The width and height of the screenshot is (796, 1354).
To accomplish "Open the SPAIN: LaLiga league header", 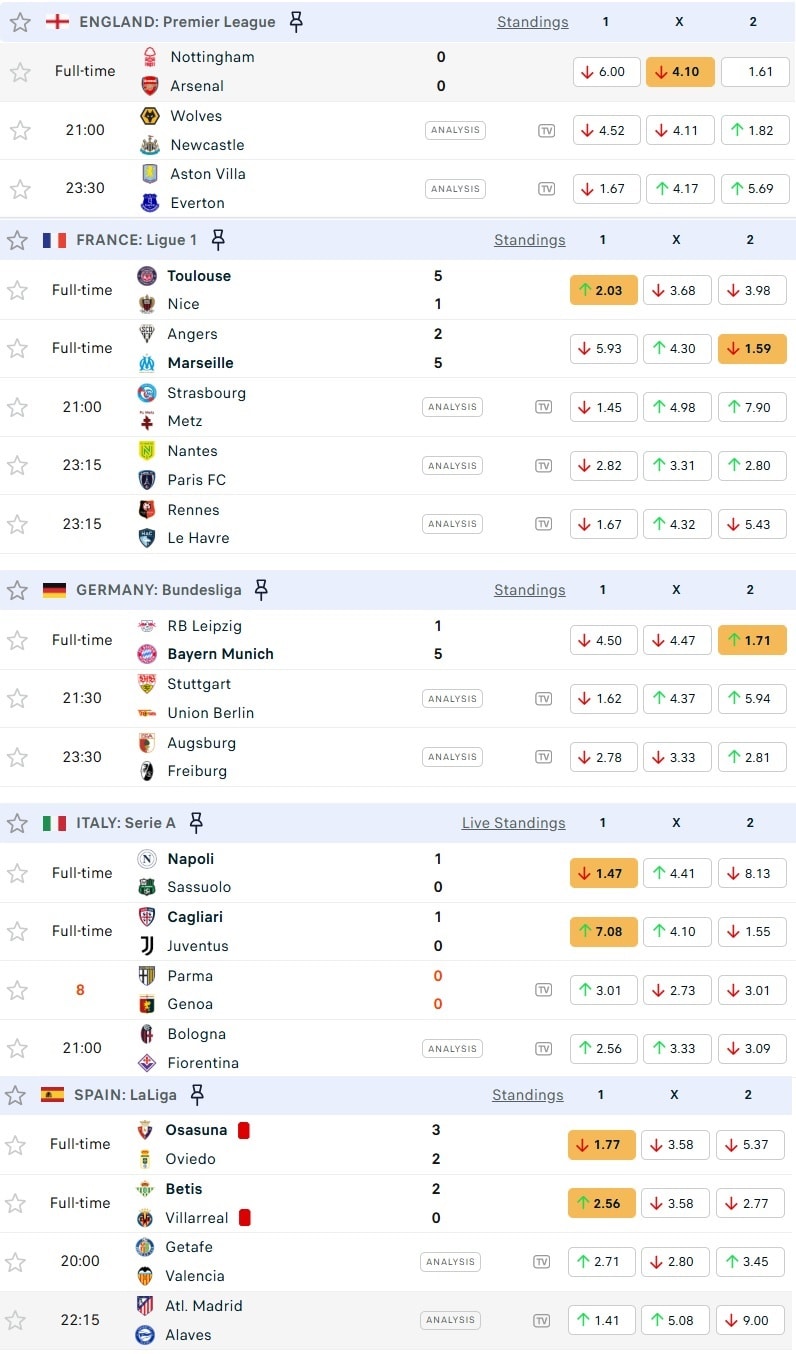I will pos(125,1095).
